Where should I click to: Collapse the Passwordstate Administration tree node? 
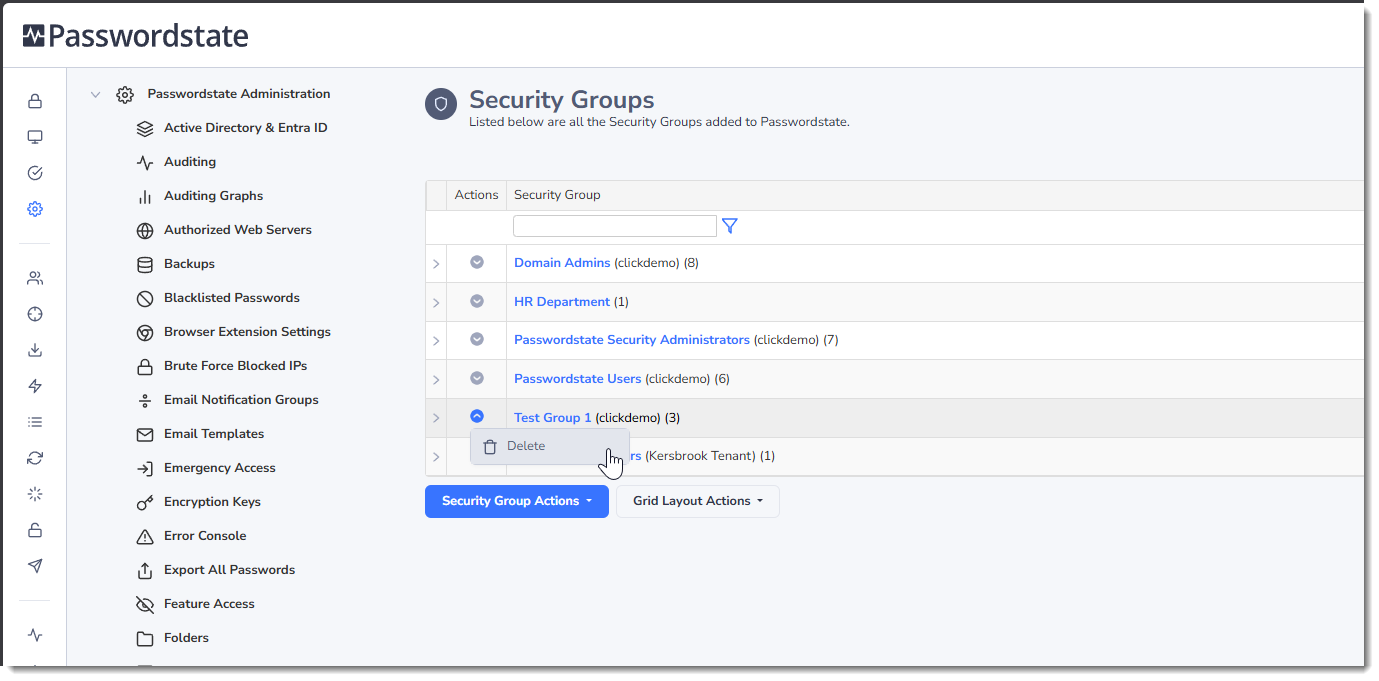pyautogui.click(x=96, y=95)
